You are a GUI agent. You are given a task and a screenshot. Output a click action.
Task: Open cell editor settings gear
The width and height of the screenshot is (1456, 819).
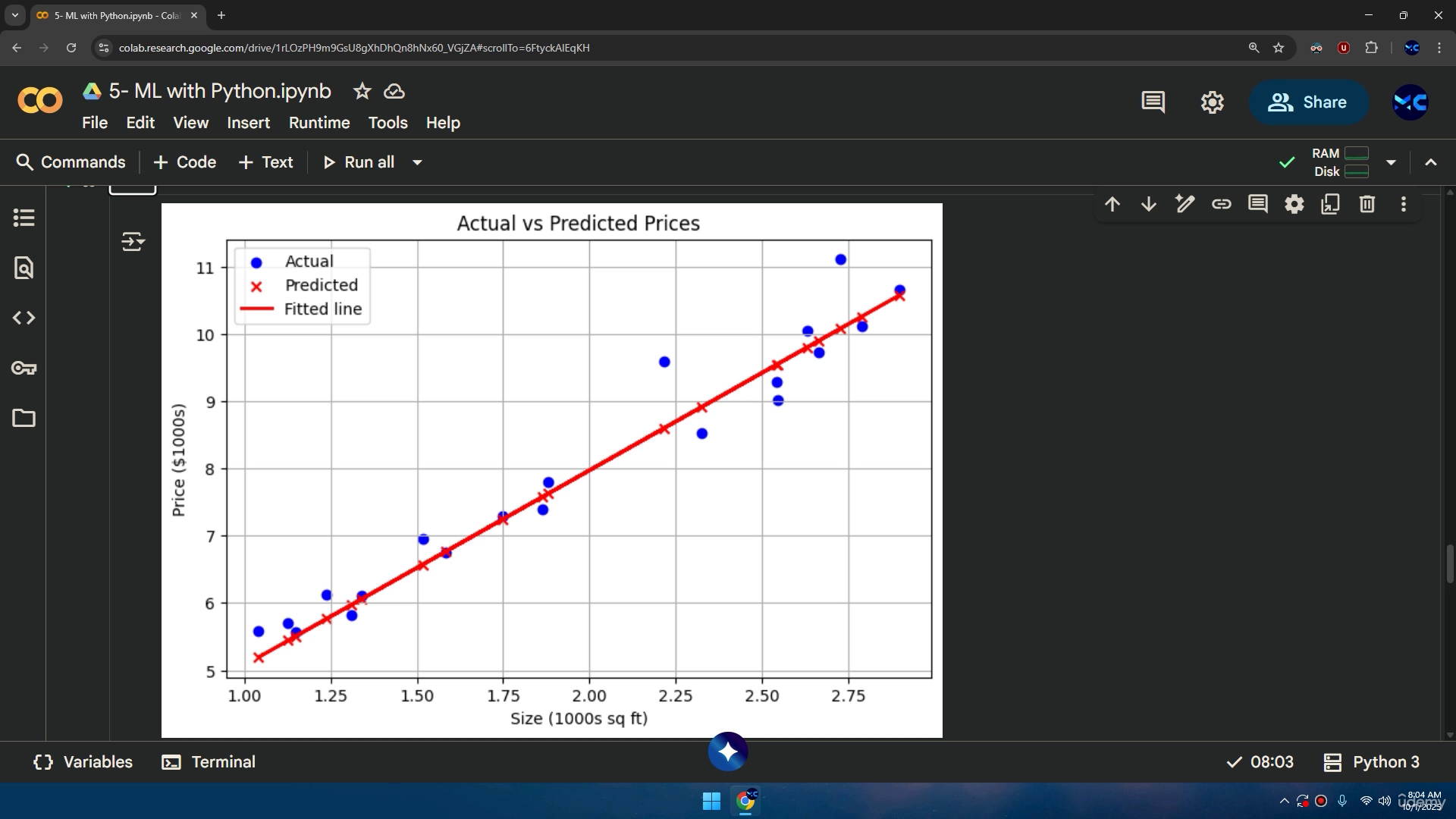coord(1294,204)
